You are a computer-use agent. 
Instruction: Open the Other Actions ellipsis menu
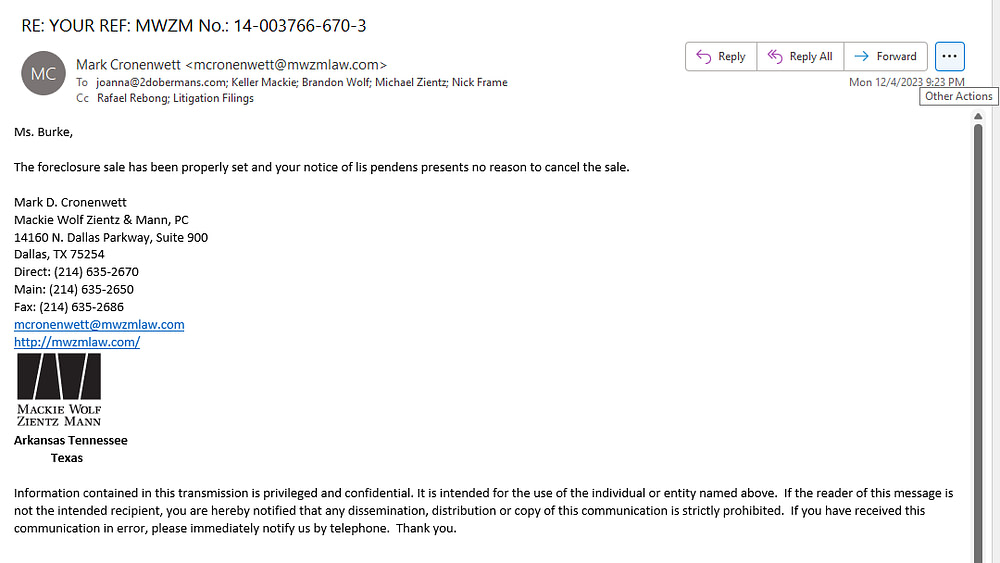pyautogui.click(x=950, y=57)
